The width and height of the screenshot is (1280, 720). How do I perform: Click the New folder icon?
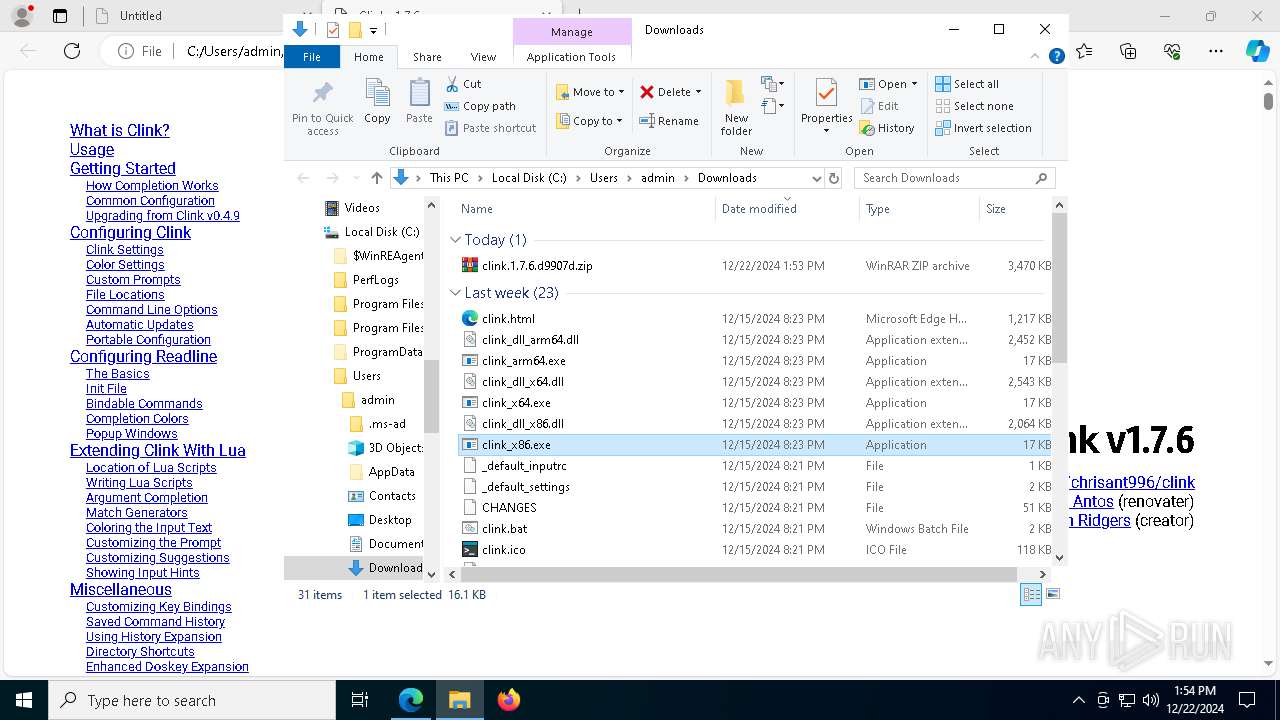coord(736,93)
